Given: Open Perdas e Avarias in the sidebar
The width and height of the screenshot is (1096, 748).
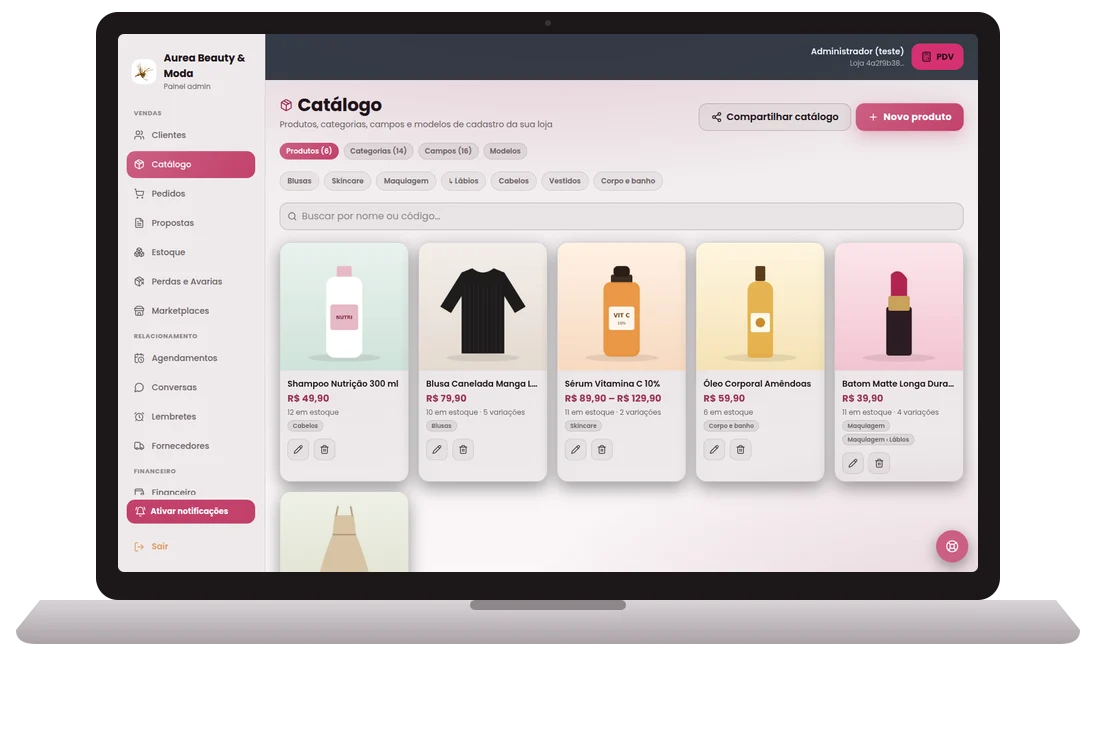Looking at the screenshot, I should pos(191,282).
